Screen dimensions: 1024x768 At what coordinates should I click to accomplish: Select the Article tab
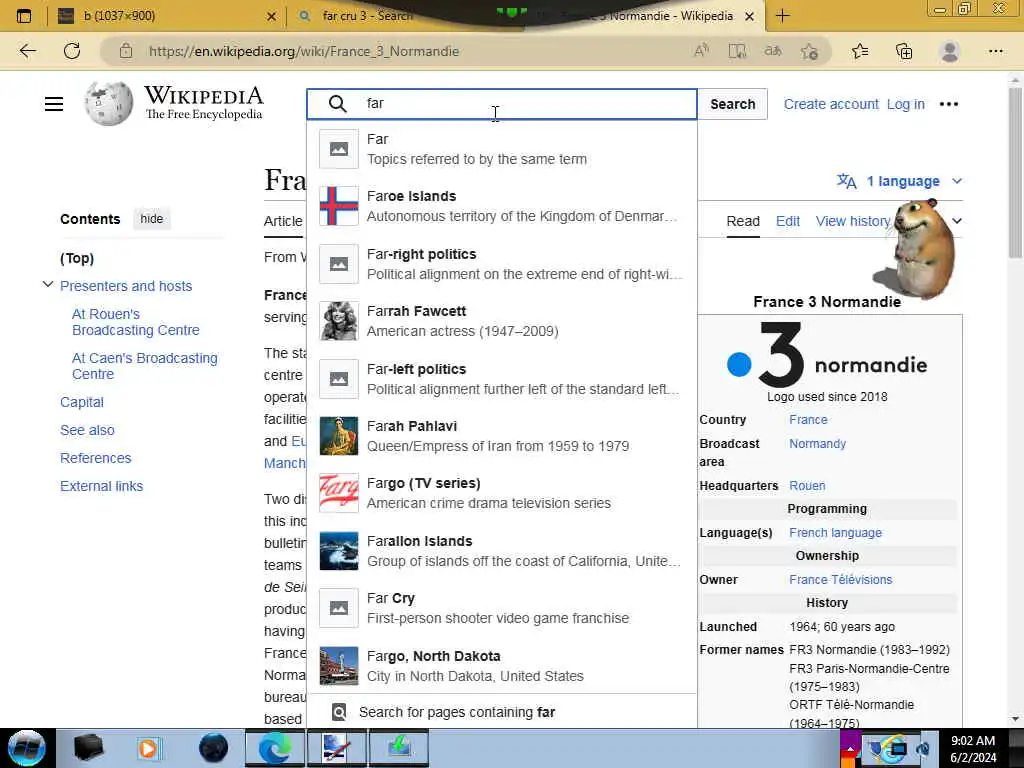(283, 221)
